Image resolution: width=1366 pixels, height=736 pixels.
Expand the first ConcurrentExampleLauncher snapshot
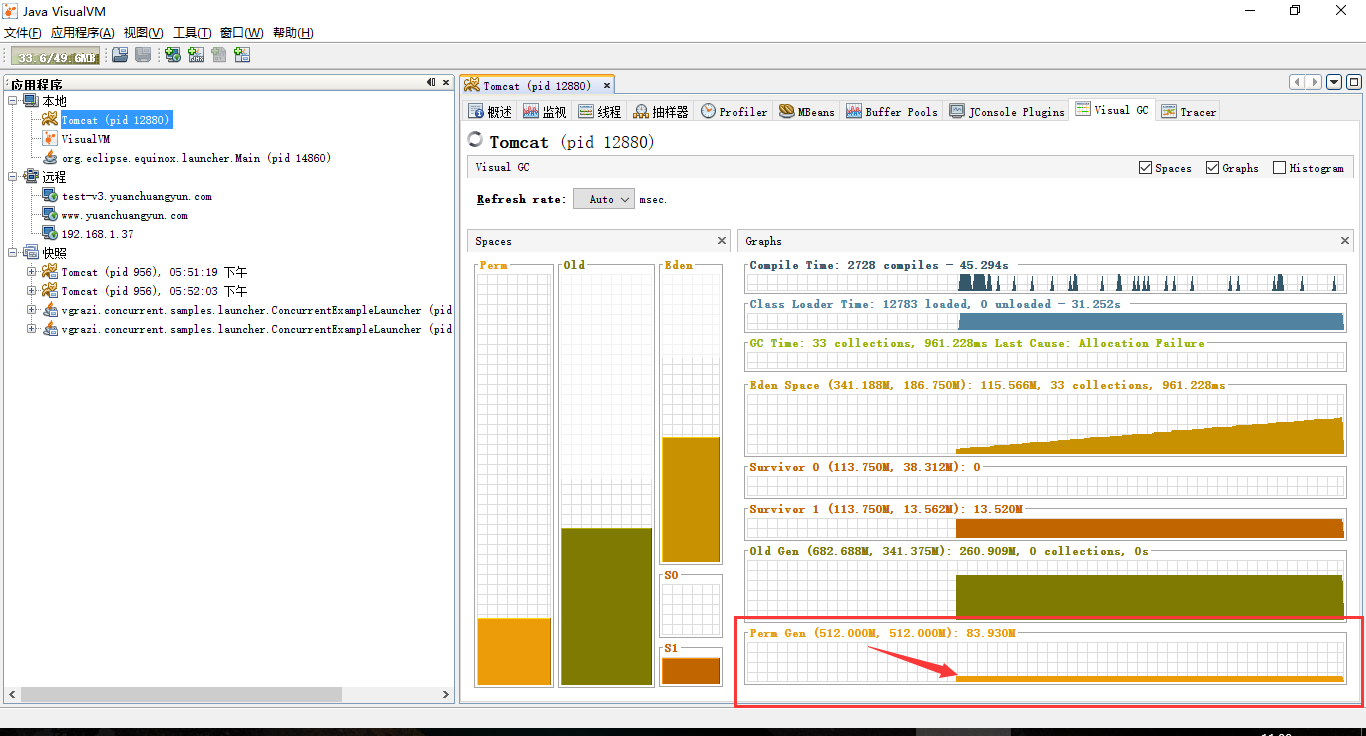click(32, 310)
